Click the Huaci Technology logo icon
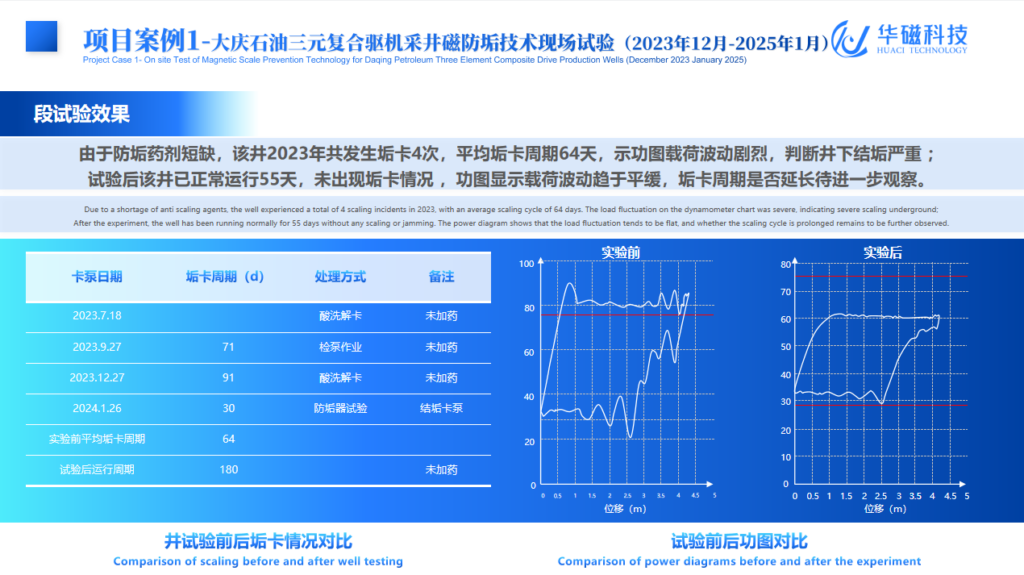The width and height of the screenshot is (1024, 575). pyautogui.click(x=850, y=38)
